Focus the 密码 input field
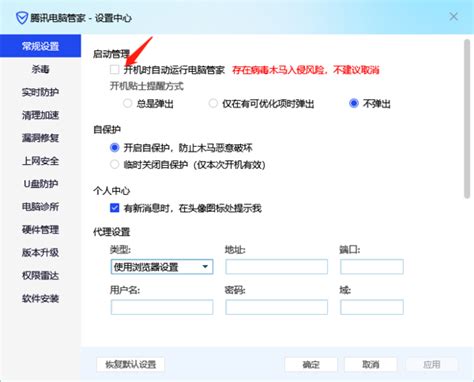 coord(276,307)
